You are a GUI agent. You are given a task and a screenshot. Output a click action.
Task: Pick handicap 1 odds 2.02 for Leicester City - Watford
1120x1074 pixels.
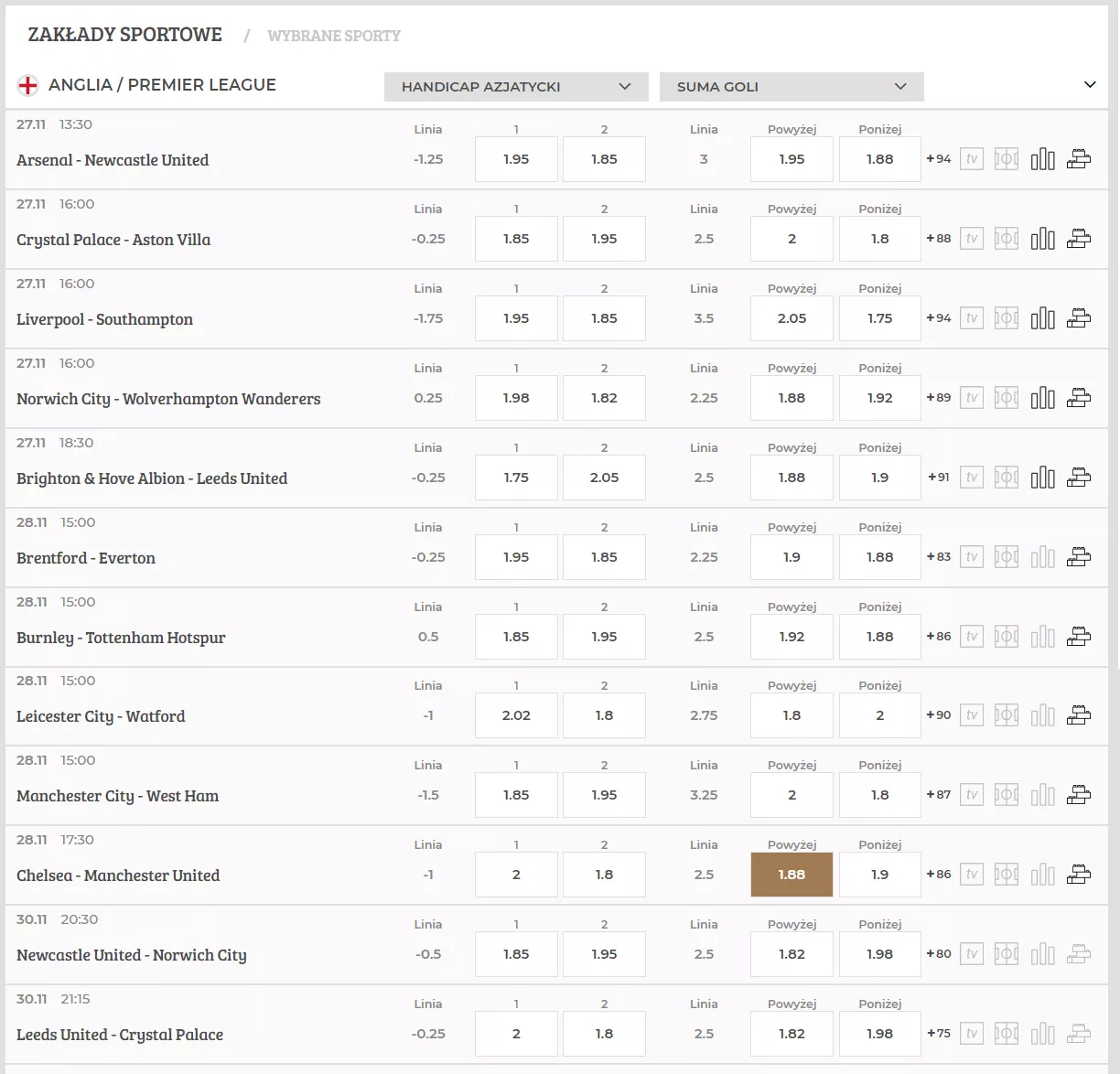pos(516,715)
